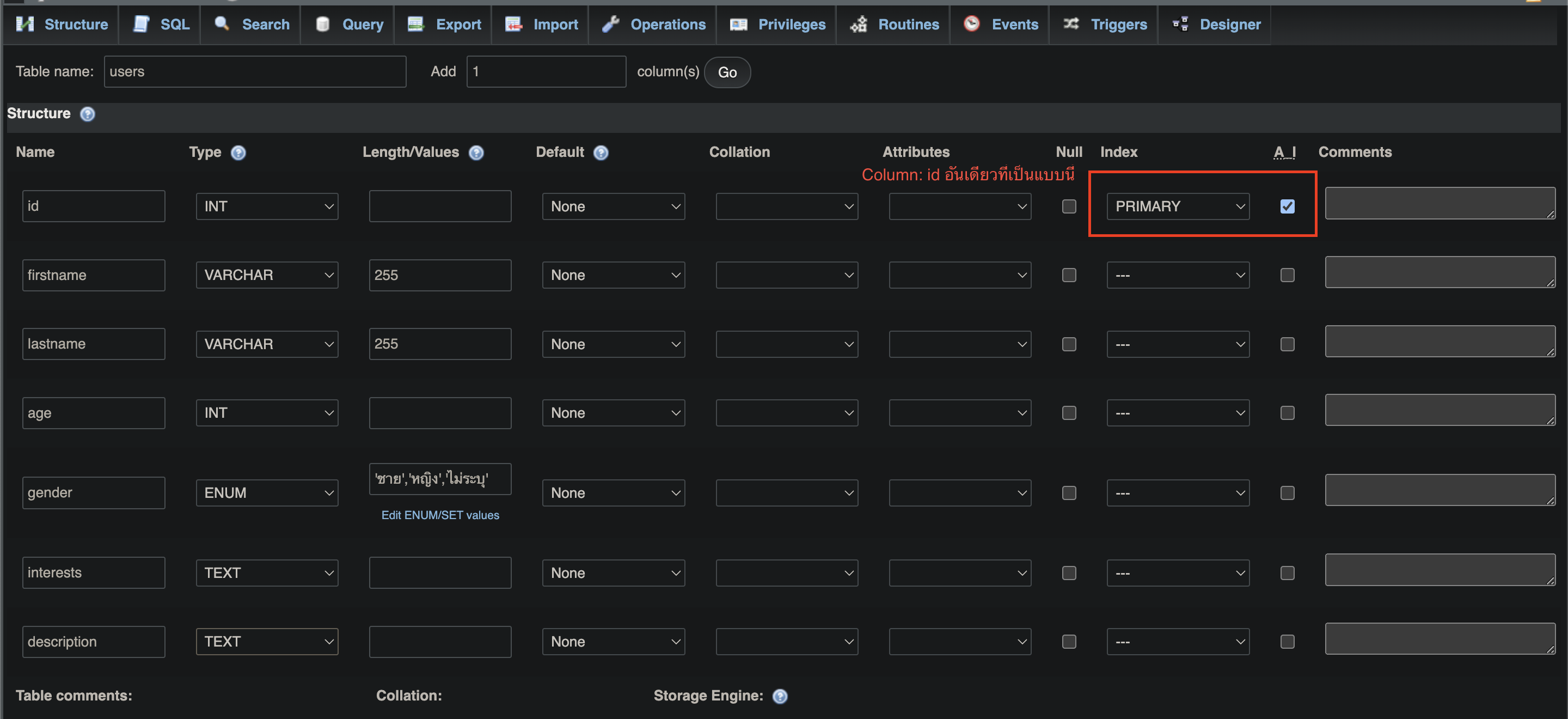Enable the Null checkbox for age
This screenshot has height=719, width=1568.
point(1069,412)
